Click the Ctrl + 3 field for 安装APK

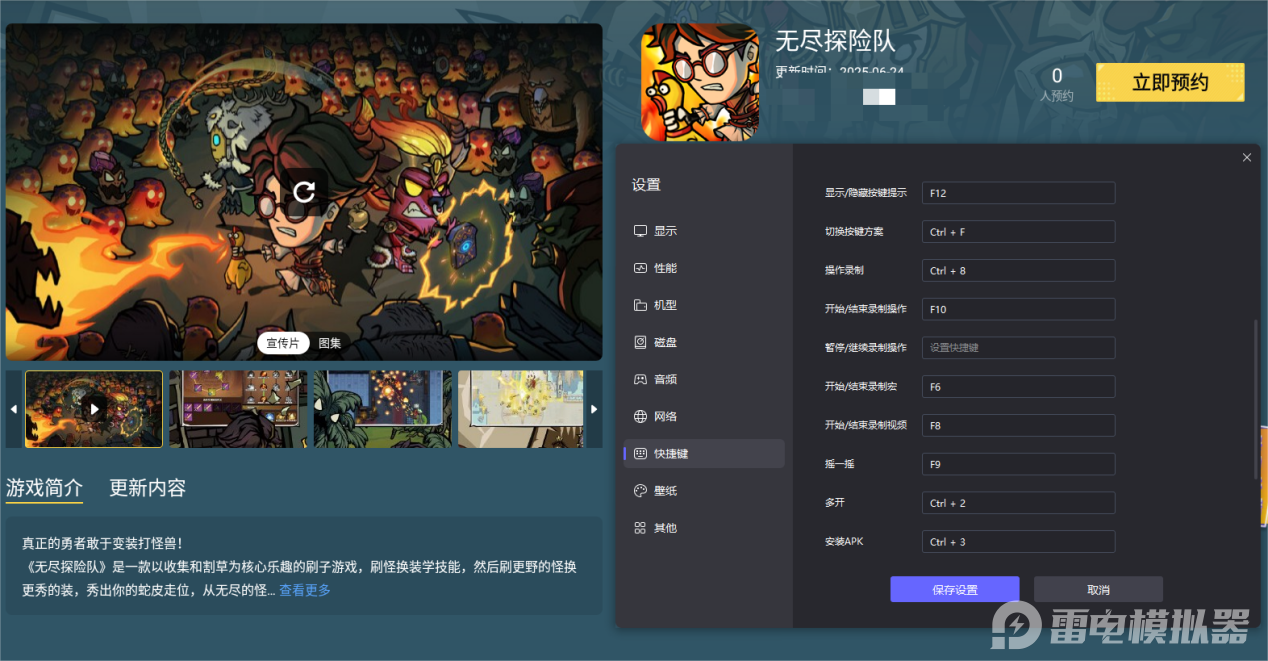coord(1018,542)
